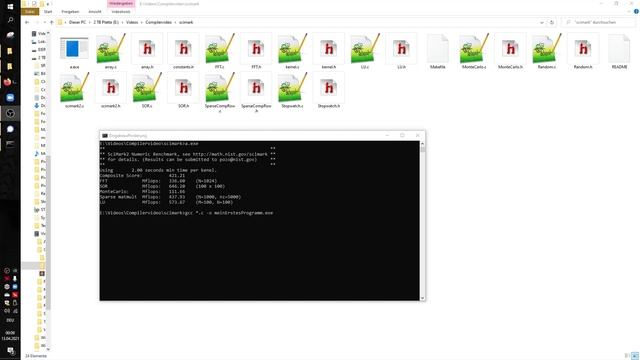Select the MonteCarlo.c source file
The height and width of the screenshot is (360, 640).
(474, 52)
